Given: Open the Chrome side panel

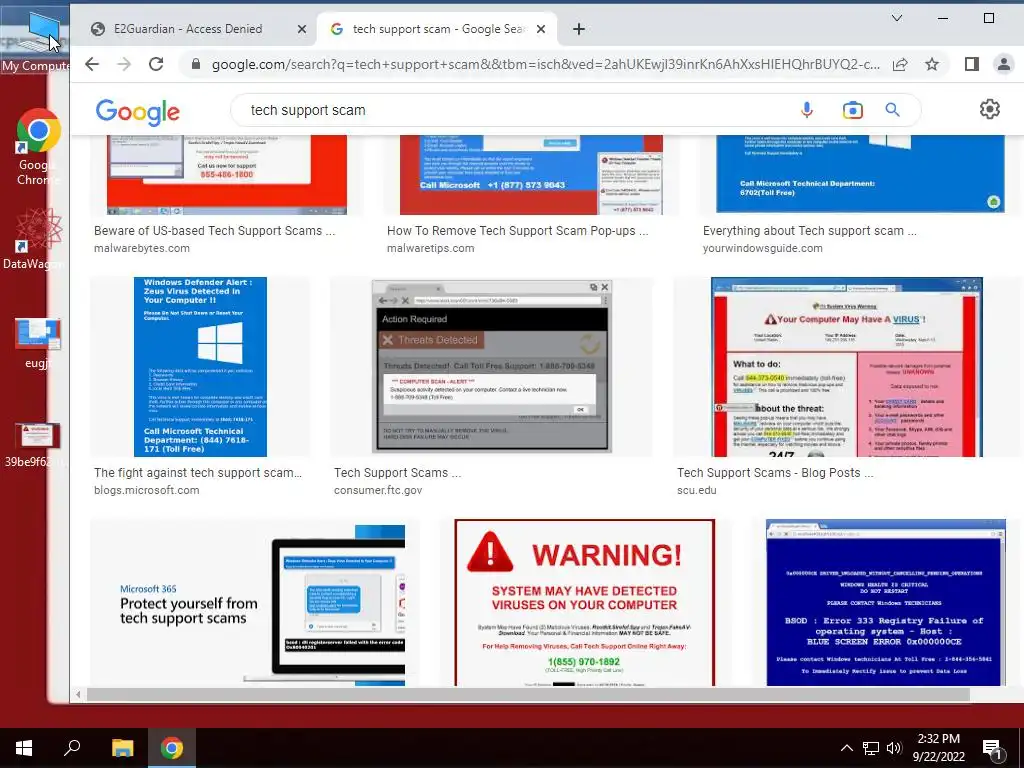Looking at the screenshot, I should (x=972, y=64).
